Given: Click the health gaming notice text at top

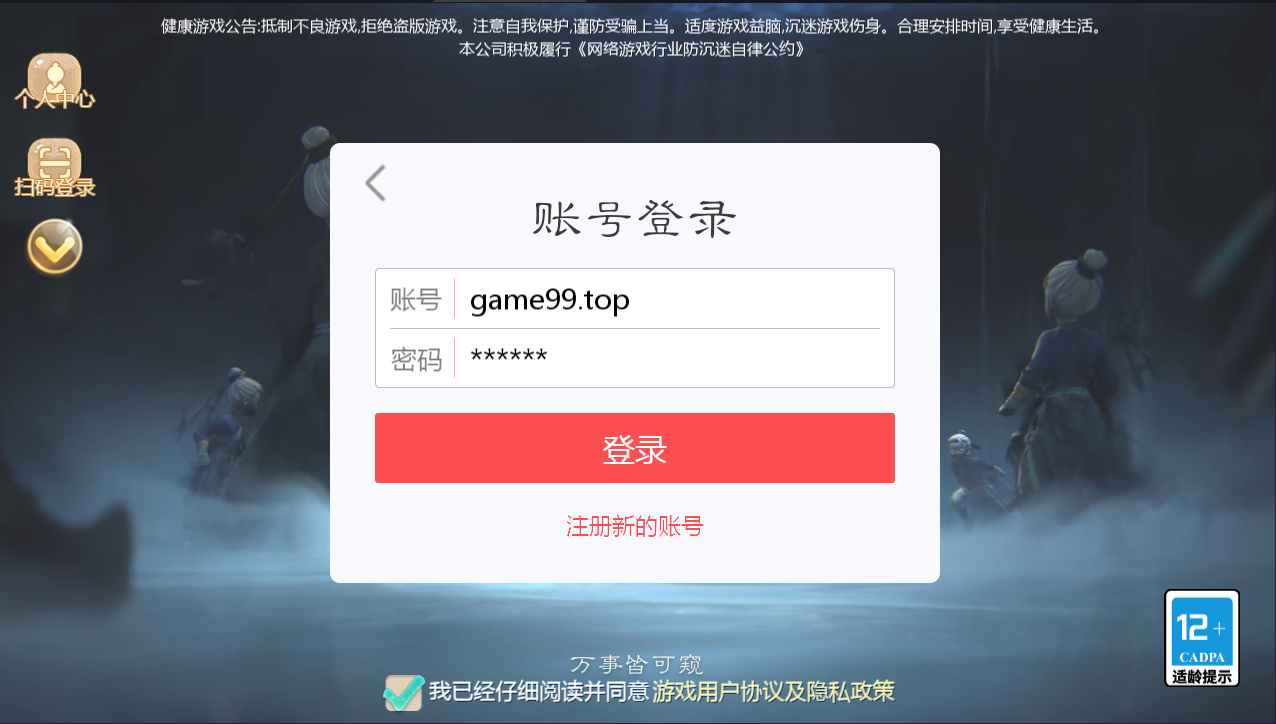Looking at the screenshot, I should coord(632,27).
